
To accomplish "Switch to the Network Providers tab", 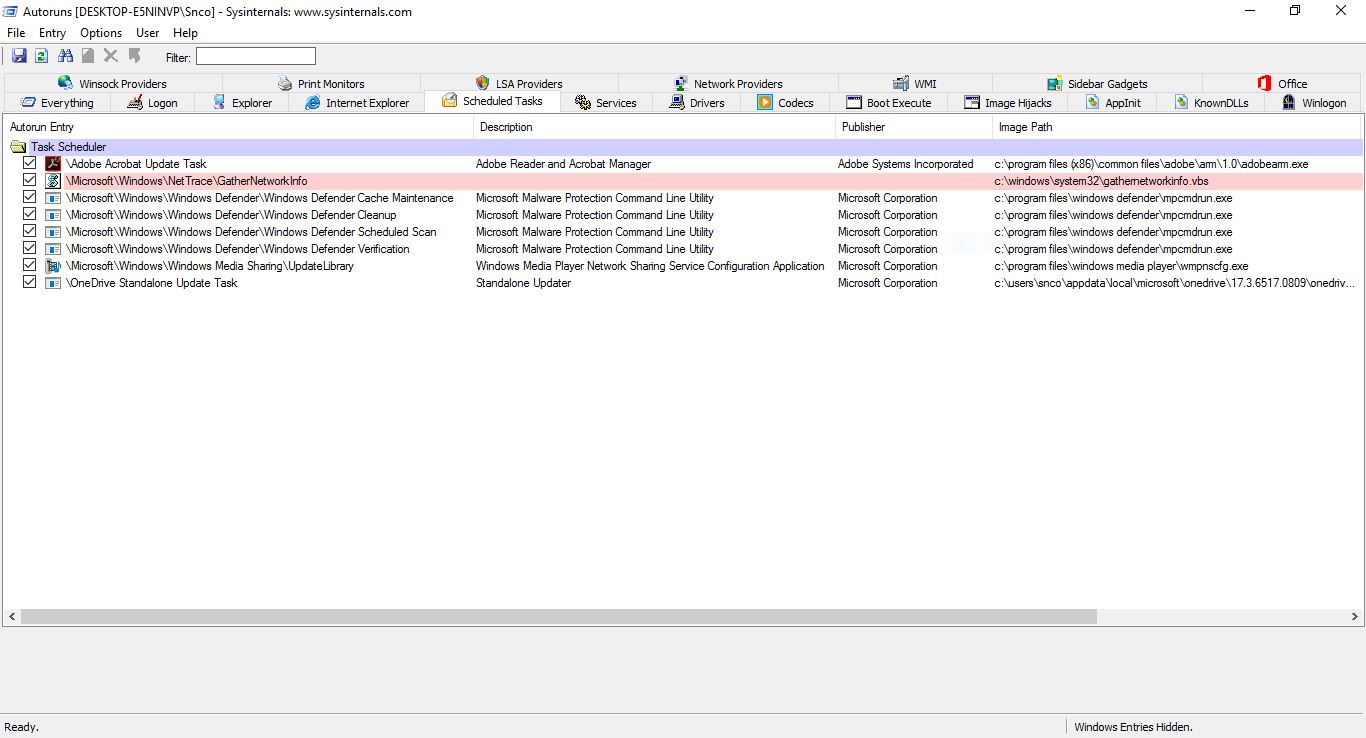I will (x=728, y=83).
